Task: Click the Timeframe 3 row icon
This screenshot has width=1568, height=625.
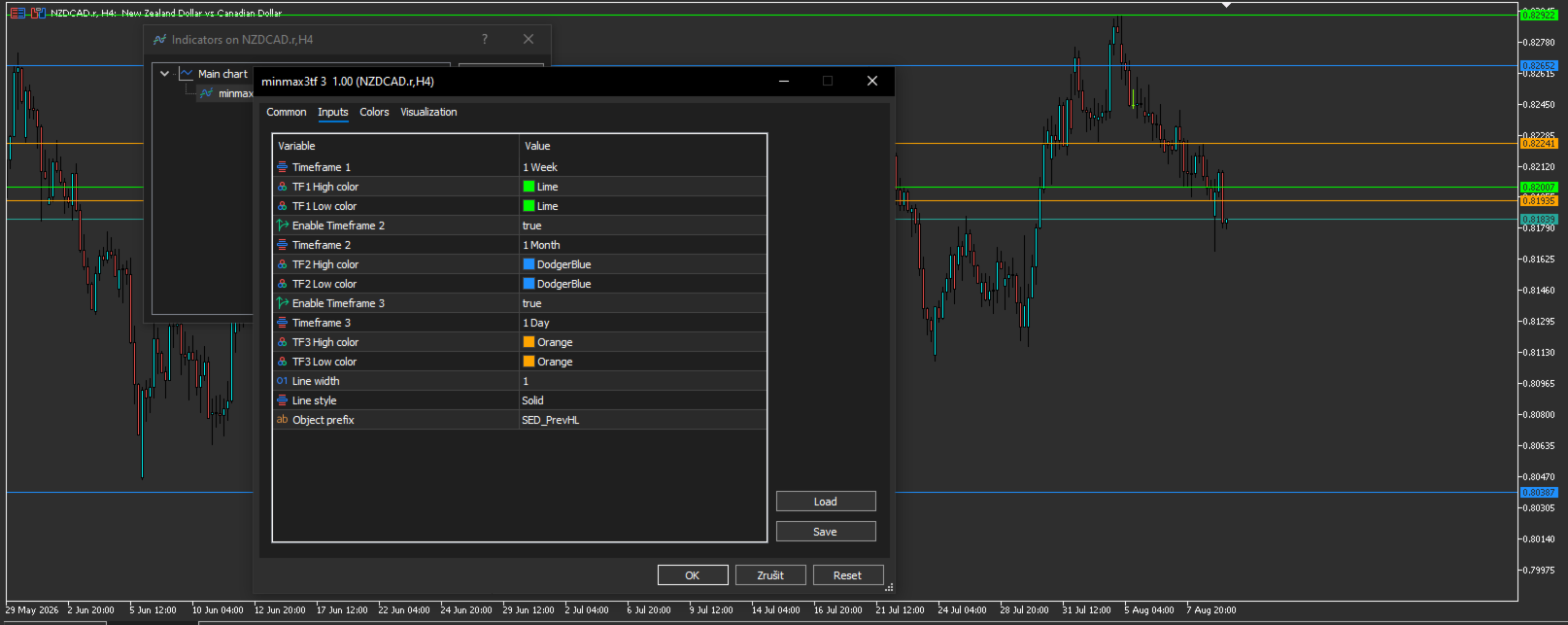Action: [x=283, y=323]
